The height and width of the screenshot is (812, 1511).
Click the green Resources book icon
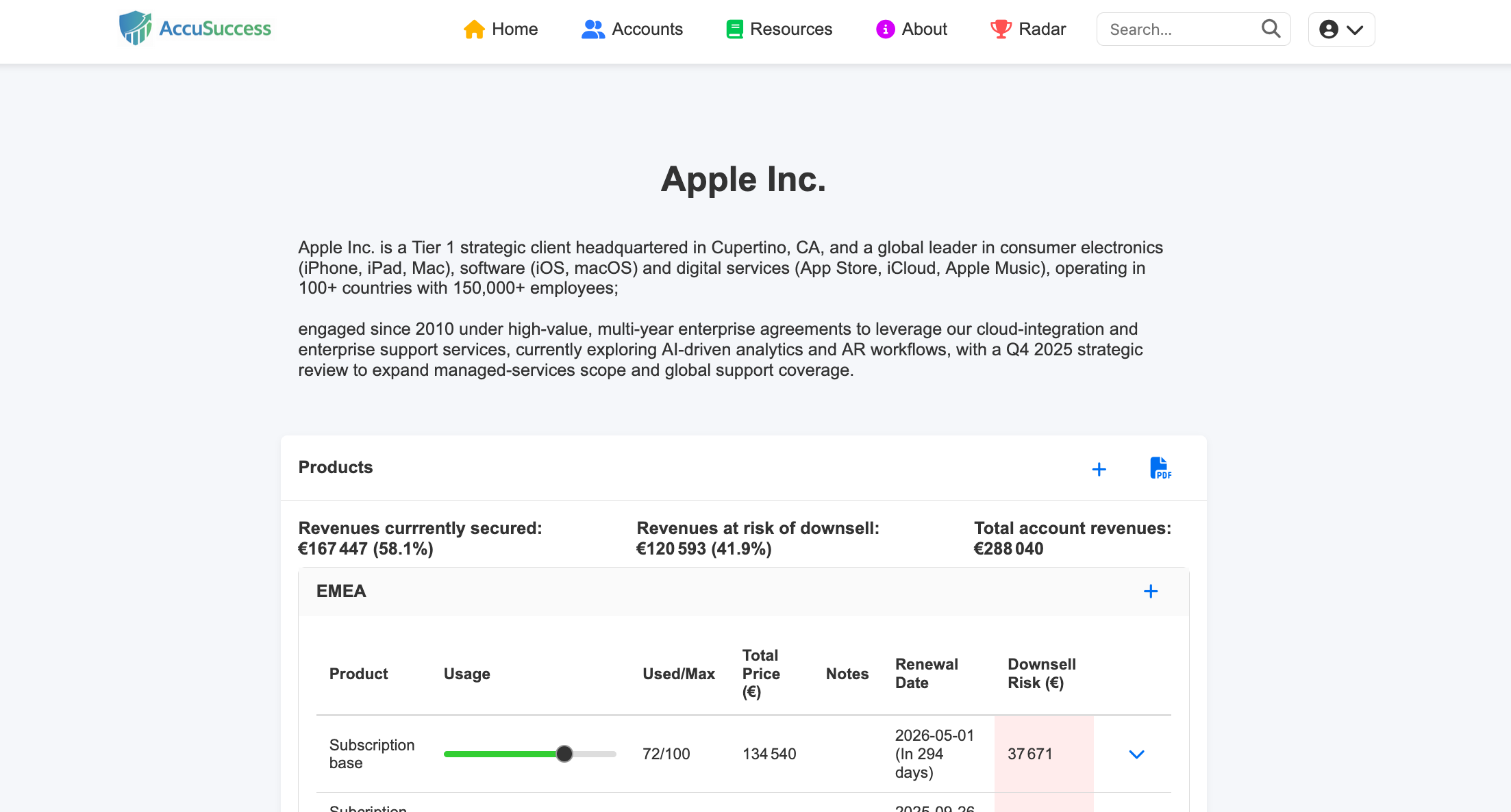(735, 29)
